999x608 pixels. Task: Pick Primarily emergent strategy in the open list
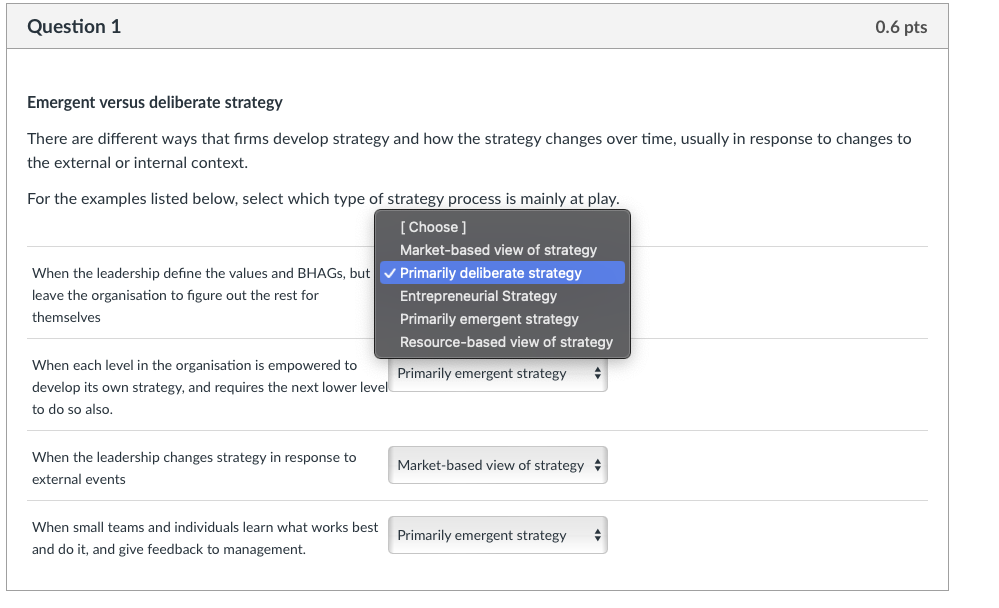(489, 319)
